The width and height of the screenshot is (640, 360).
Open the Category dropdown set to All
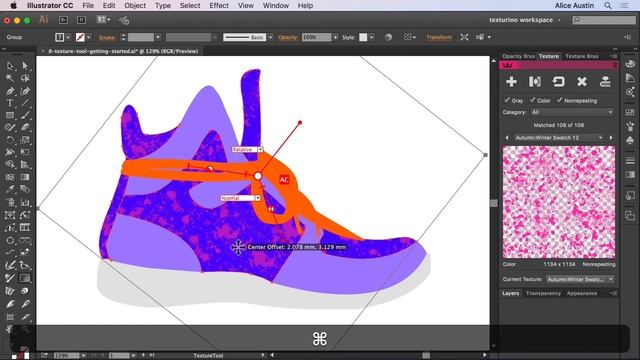[571, 112]
